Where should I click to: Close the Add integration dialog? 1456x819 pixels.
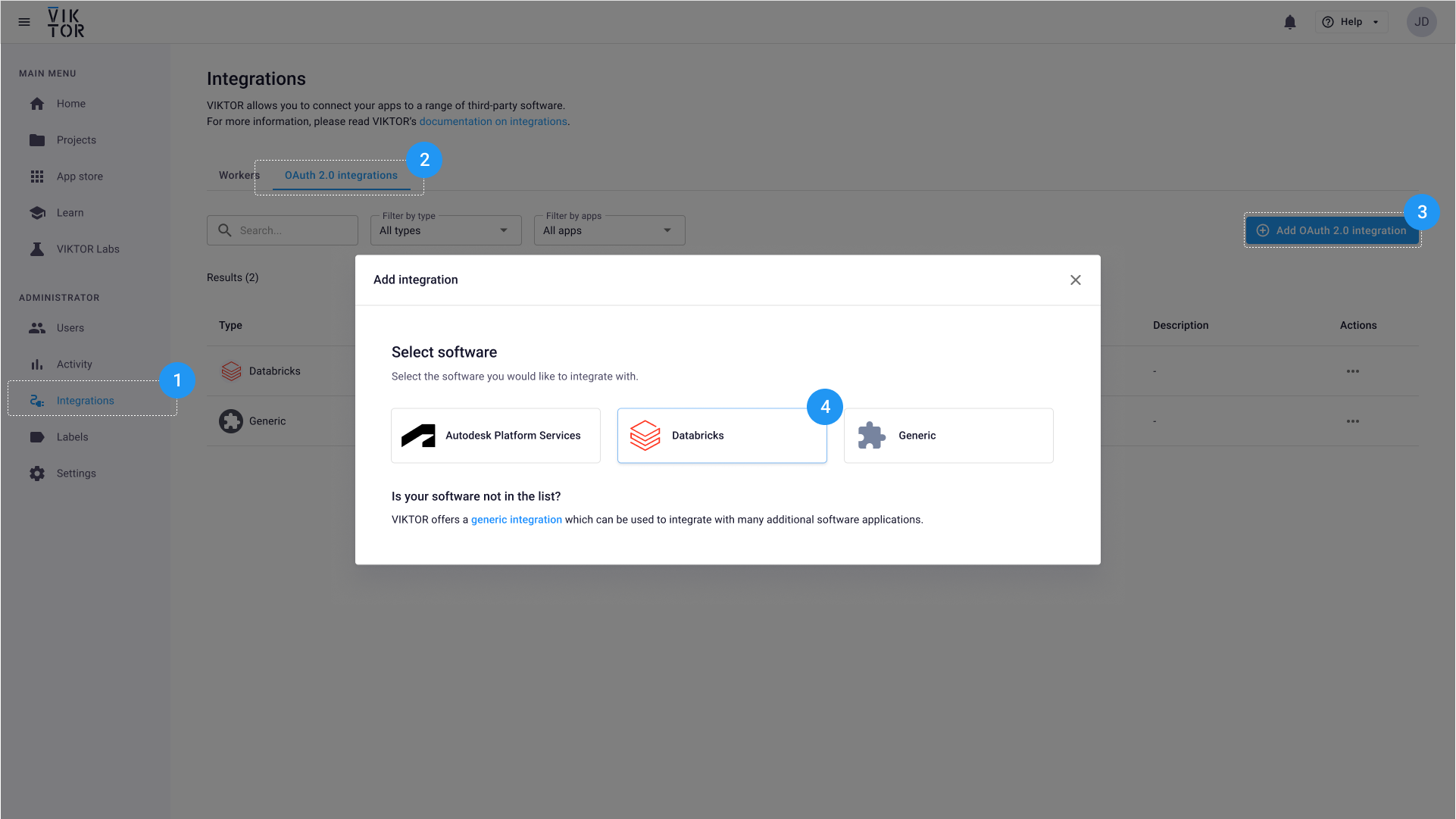(x=1075, y=280)
